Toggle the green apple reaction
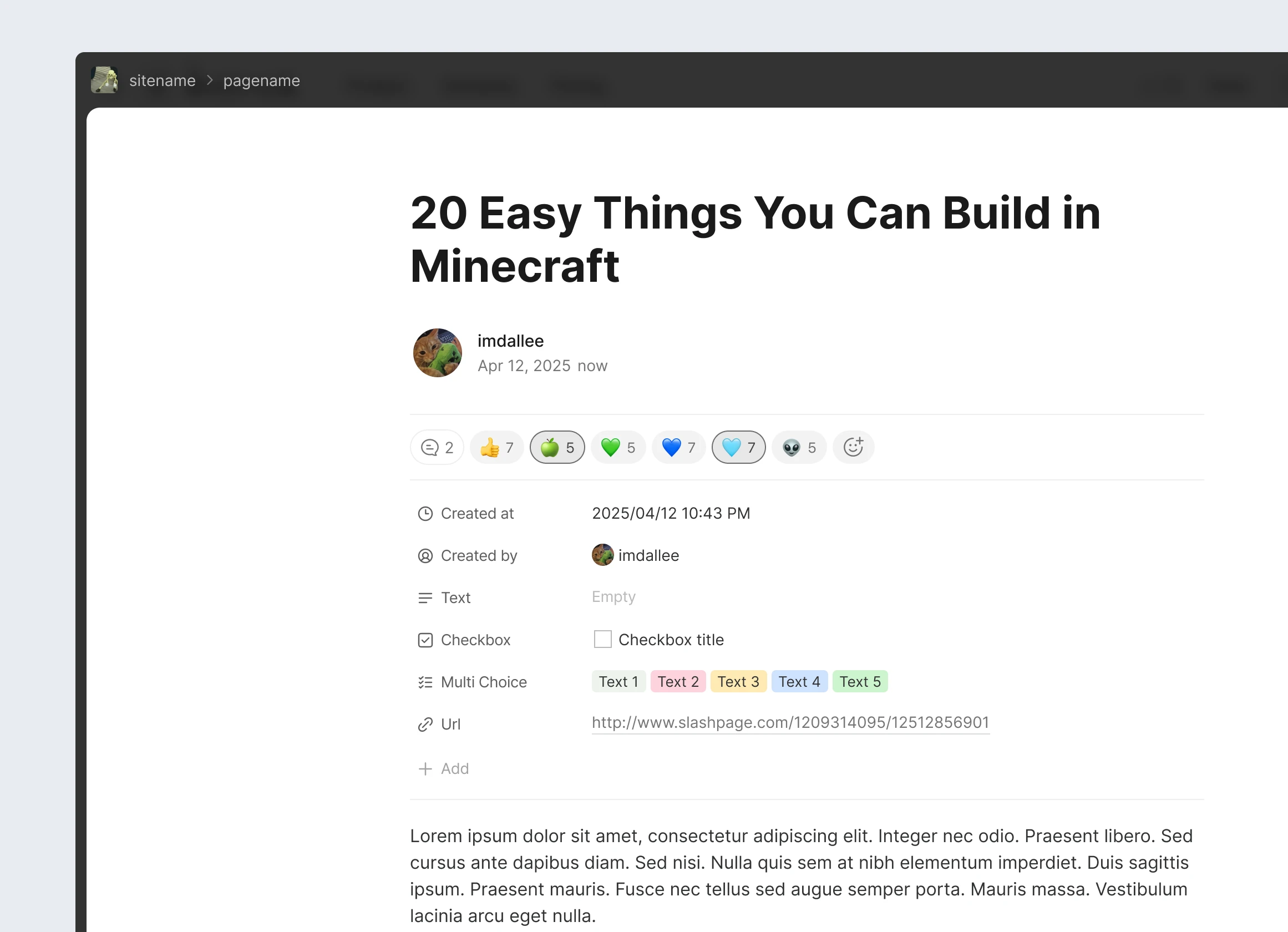The width and height of the screenshot is (1288, 932). (557, 448)
